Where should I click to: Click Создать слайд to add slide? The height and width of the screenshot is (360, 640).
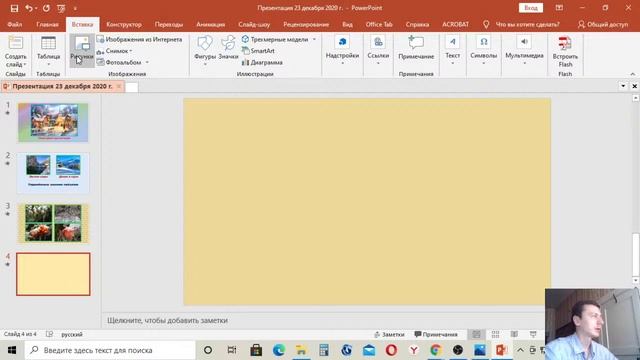click(16, 52)
